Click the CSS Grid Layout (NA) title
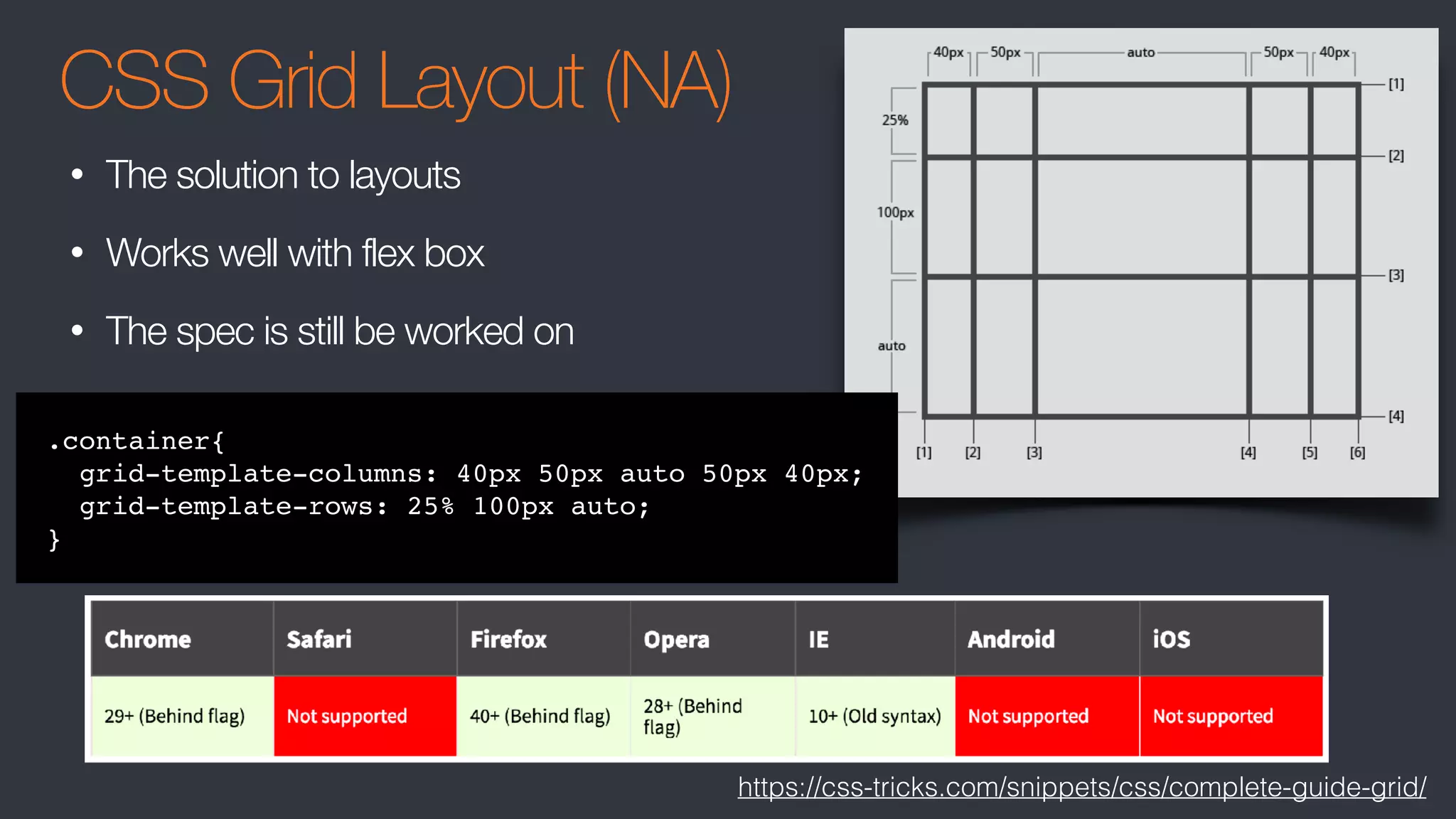Viewport: 1456px width, 819px height. (x=395, y=81)
